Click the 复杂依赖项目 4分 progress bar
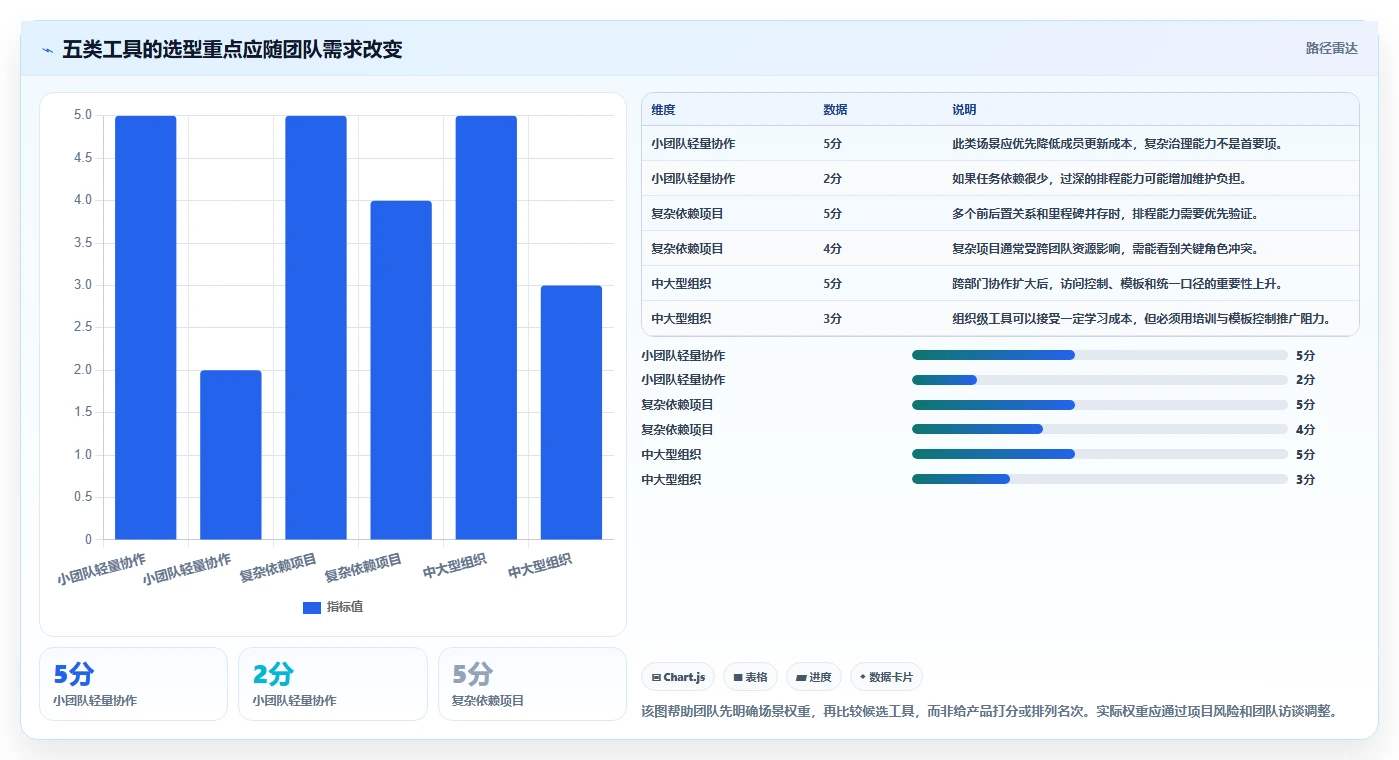 coord(1100,429)
